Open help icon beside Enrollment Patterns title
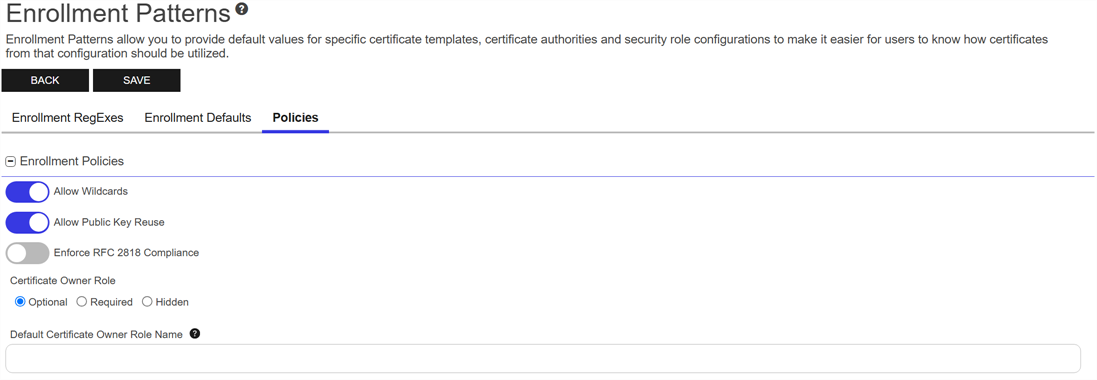 point(242,9)
